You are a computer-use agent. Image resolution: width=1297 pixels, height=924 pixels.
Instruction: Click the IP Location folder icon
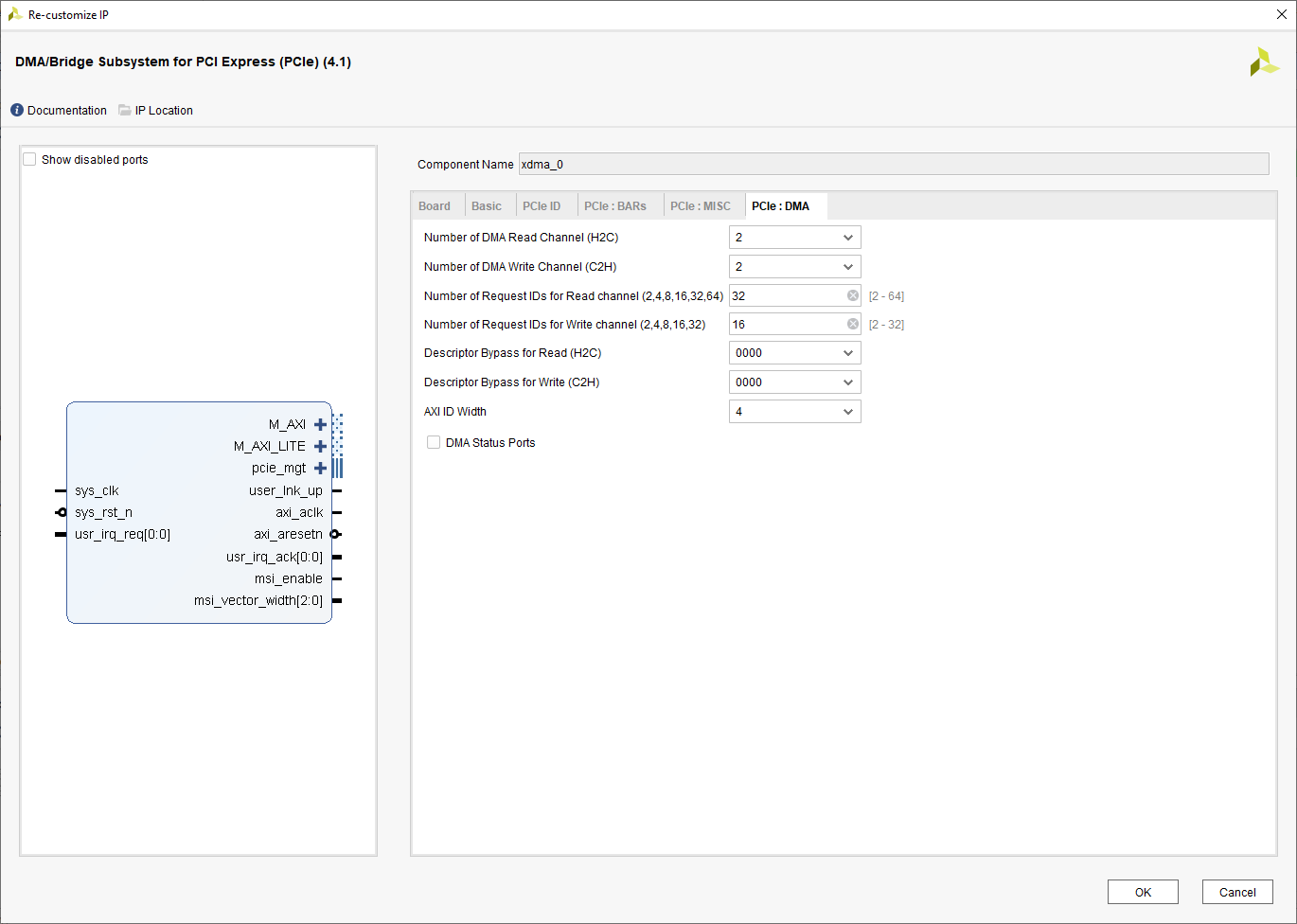pyautogui.click(x=125, y=111)
